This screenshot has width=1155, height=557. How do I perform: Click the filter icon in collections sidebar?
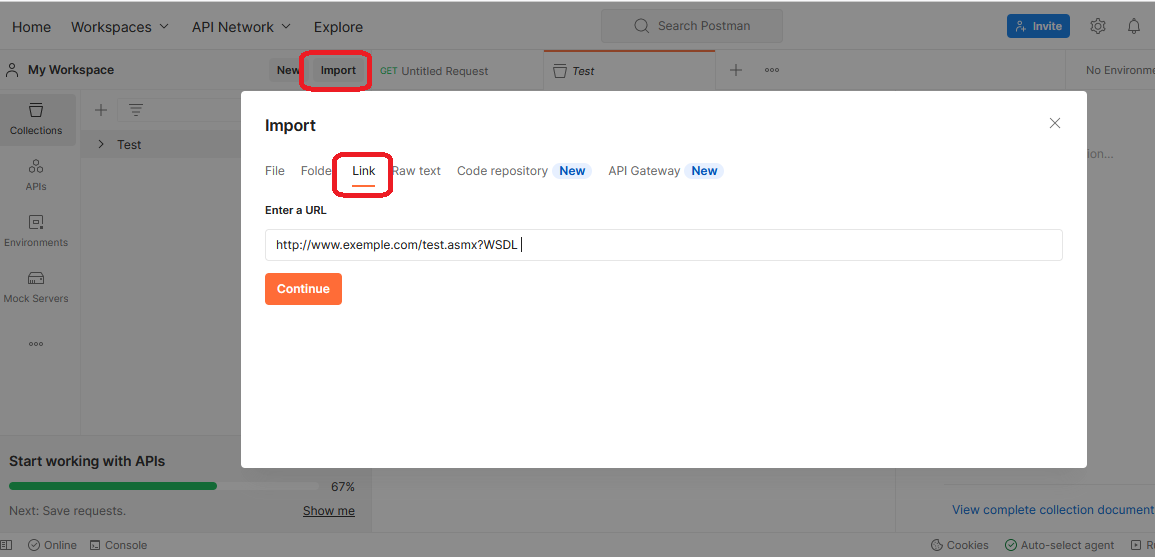click(x=136, y=110)
